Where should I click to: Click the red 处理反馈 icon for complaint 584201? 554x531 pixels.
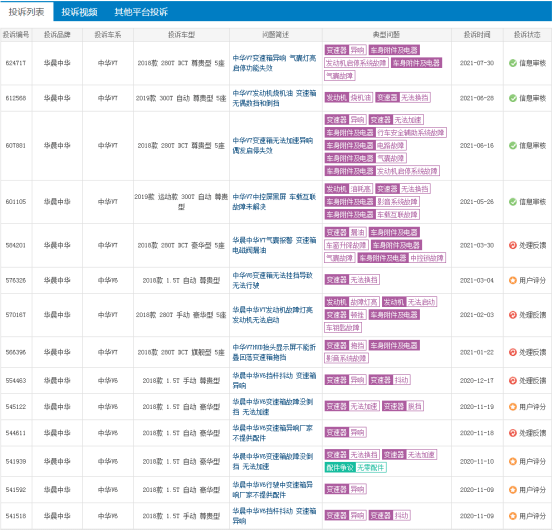coord(513,245)
